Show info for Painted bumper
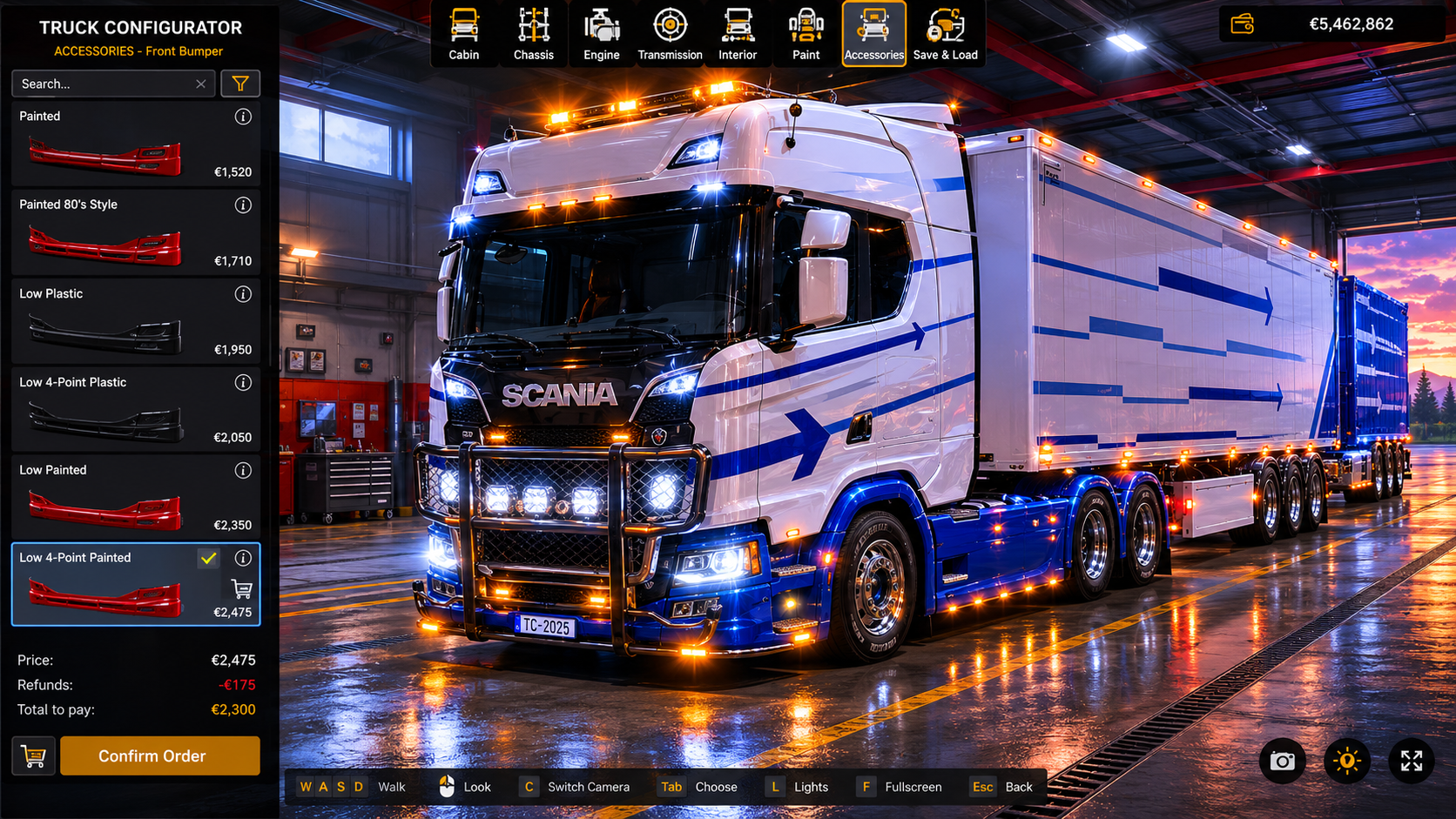 pyautogui.click(x=243, y=117)
